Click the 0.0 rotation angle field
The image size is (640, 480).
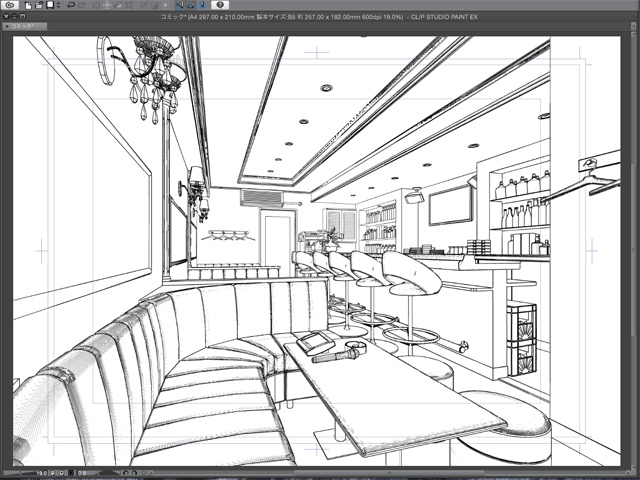coord(82,473)
